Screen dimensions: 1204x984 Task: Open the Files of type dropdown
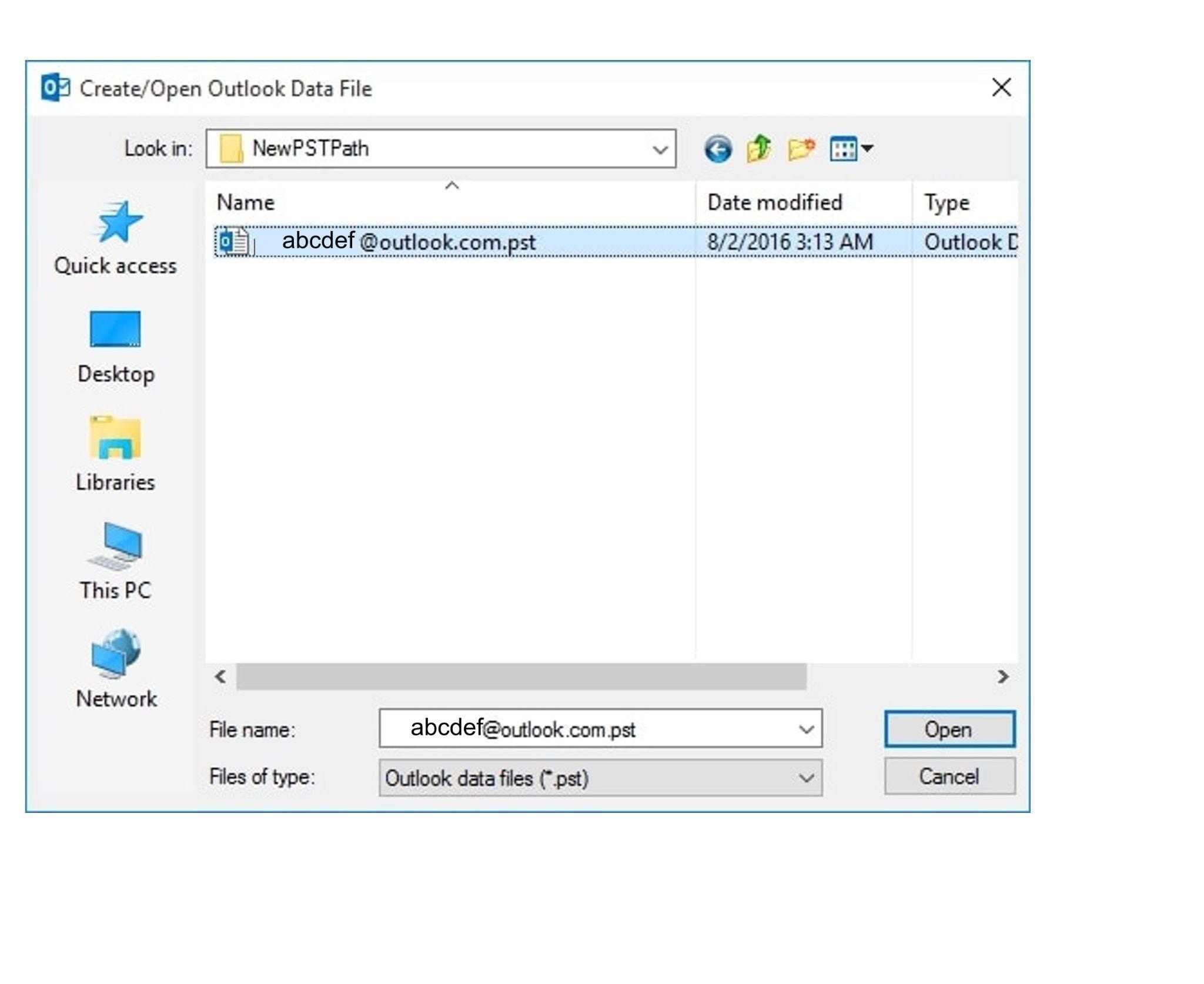click(x=600, y=778)
